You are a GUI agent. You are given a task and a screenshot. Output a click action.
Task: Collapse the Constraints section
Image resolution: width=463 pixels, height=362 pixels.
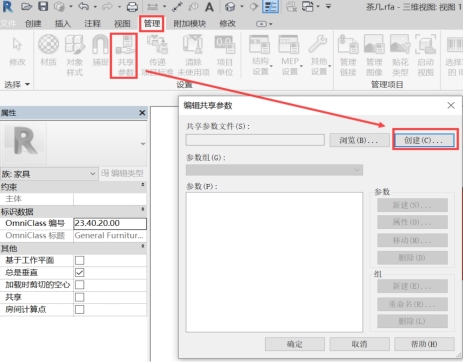coord(143,185)
